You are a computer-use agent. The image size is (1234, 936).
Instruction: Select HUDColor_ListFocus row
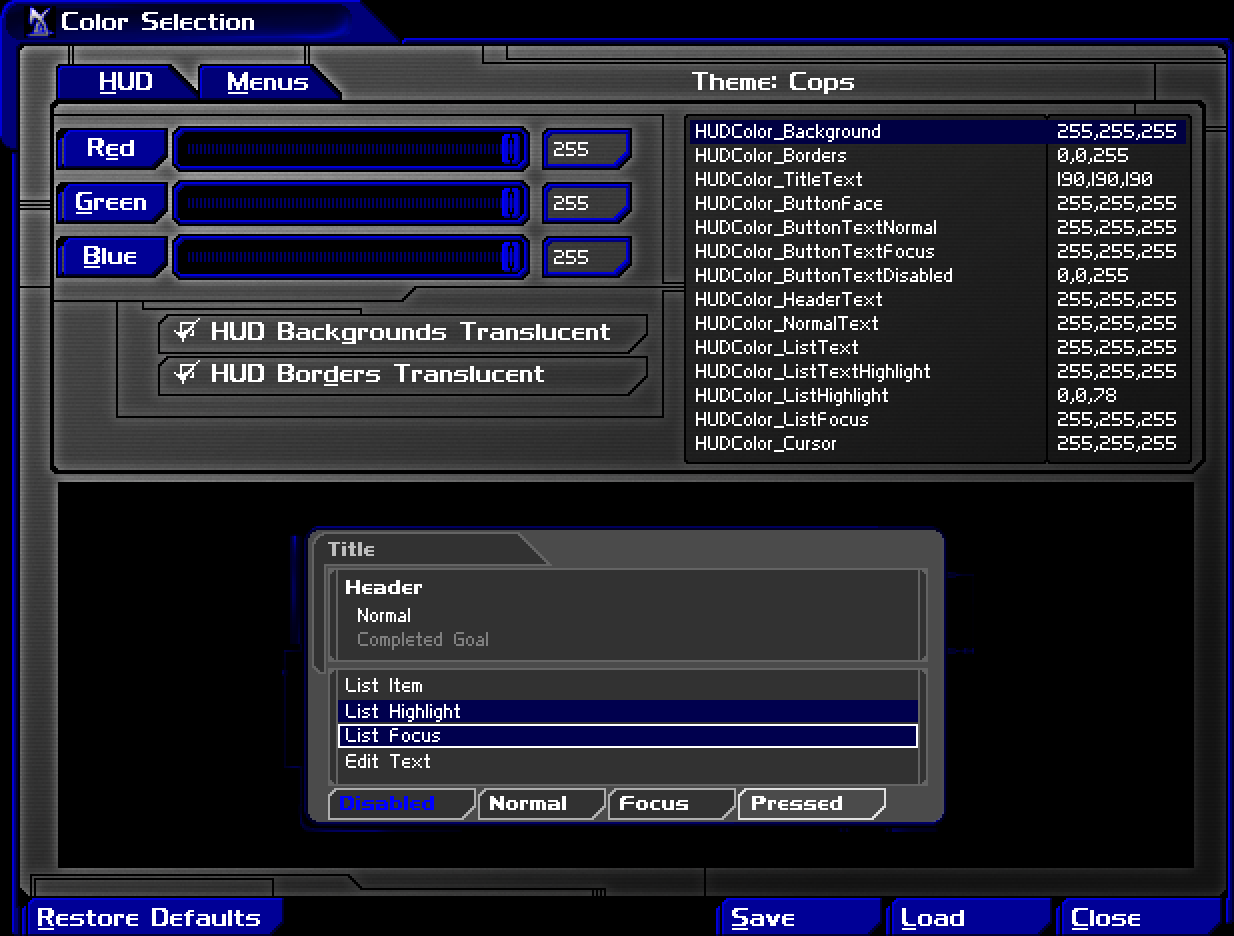coord(938,419)
